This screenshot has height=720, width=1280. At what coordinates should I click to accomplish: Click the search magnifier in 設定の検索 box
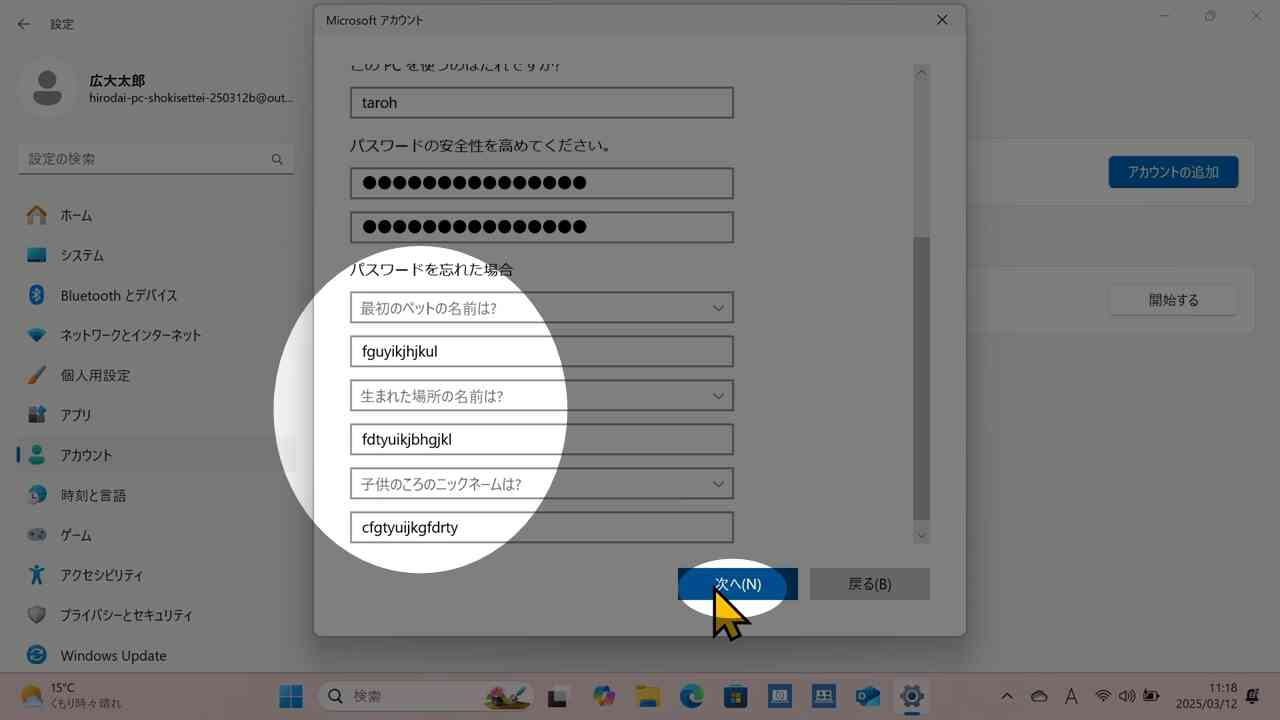[x=277, y=159]
